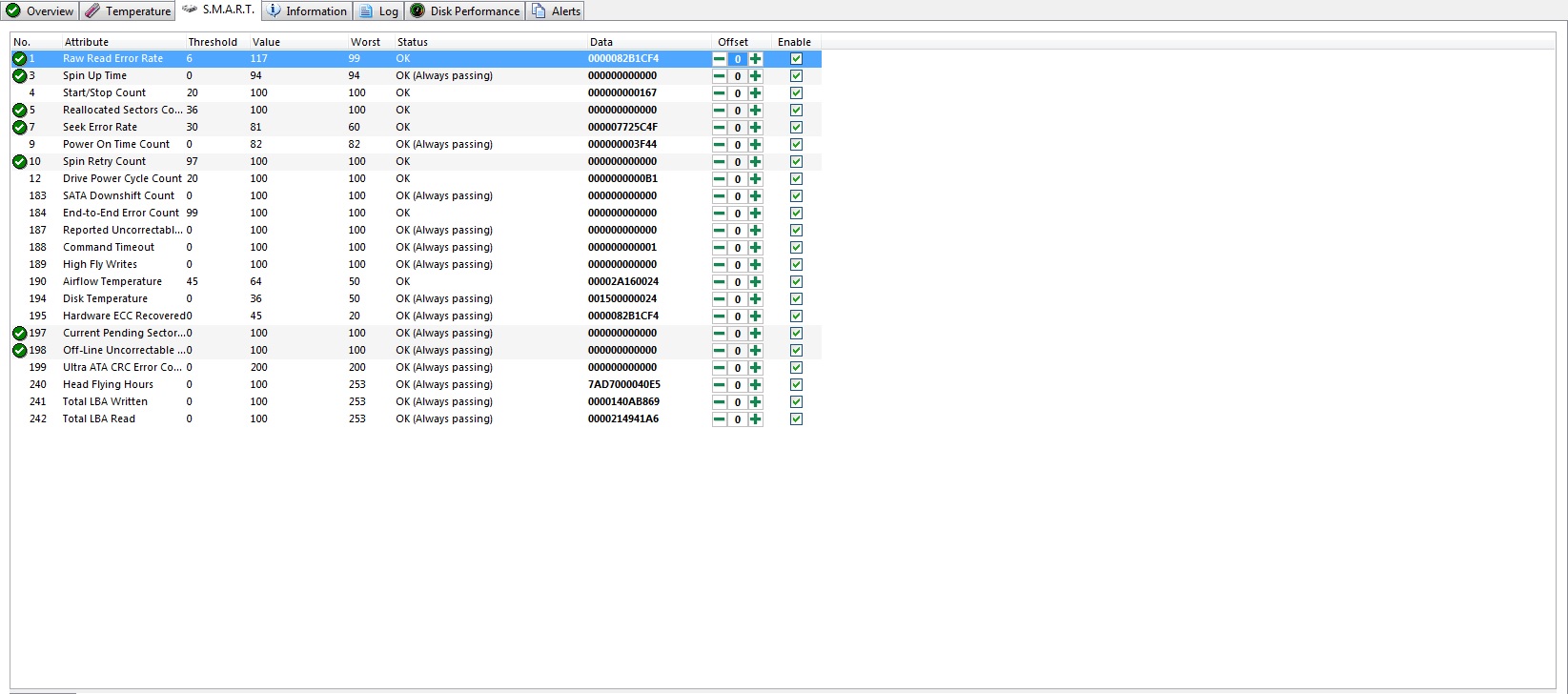Switch to the Temperature tab
The height and width of the screenshot is (694, 1568).
click(x=128, y=11)
